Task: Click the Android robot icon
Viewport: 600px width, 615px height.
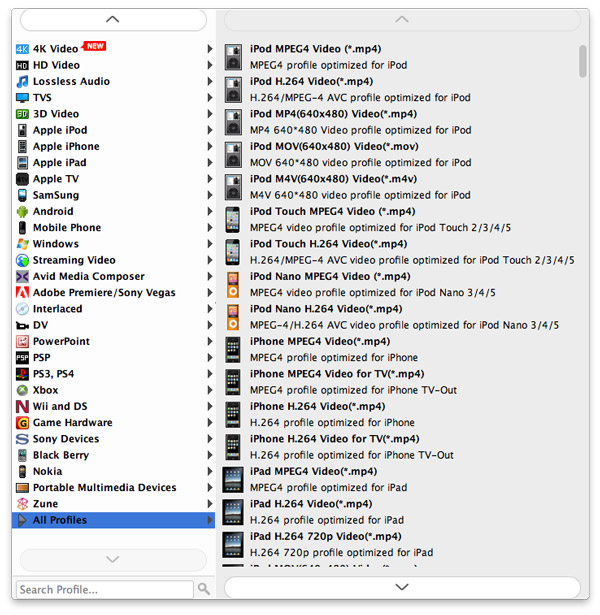Action: (22, 212)
